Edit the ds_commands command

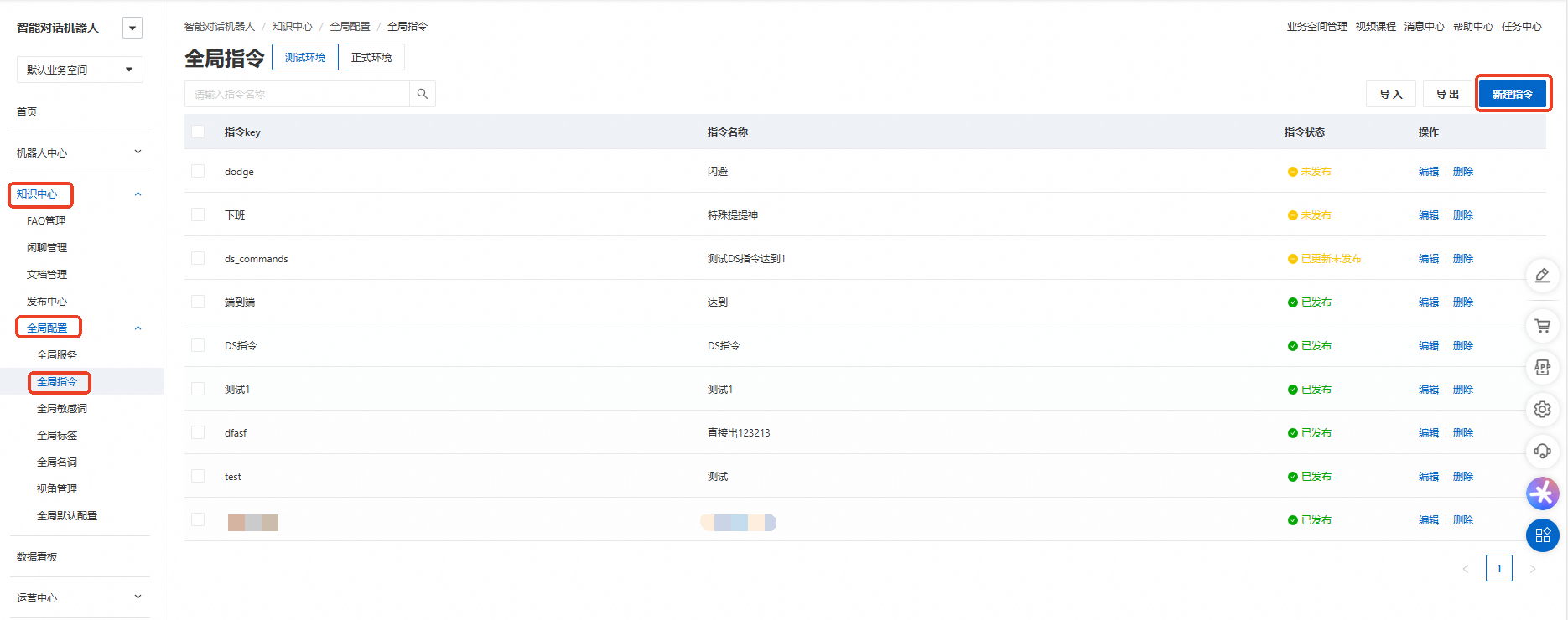click(x=1429, y=258)
